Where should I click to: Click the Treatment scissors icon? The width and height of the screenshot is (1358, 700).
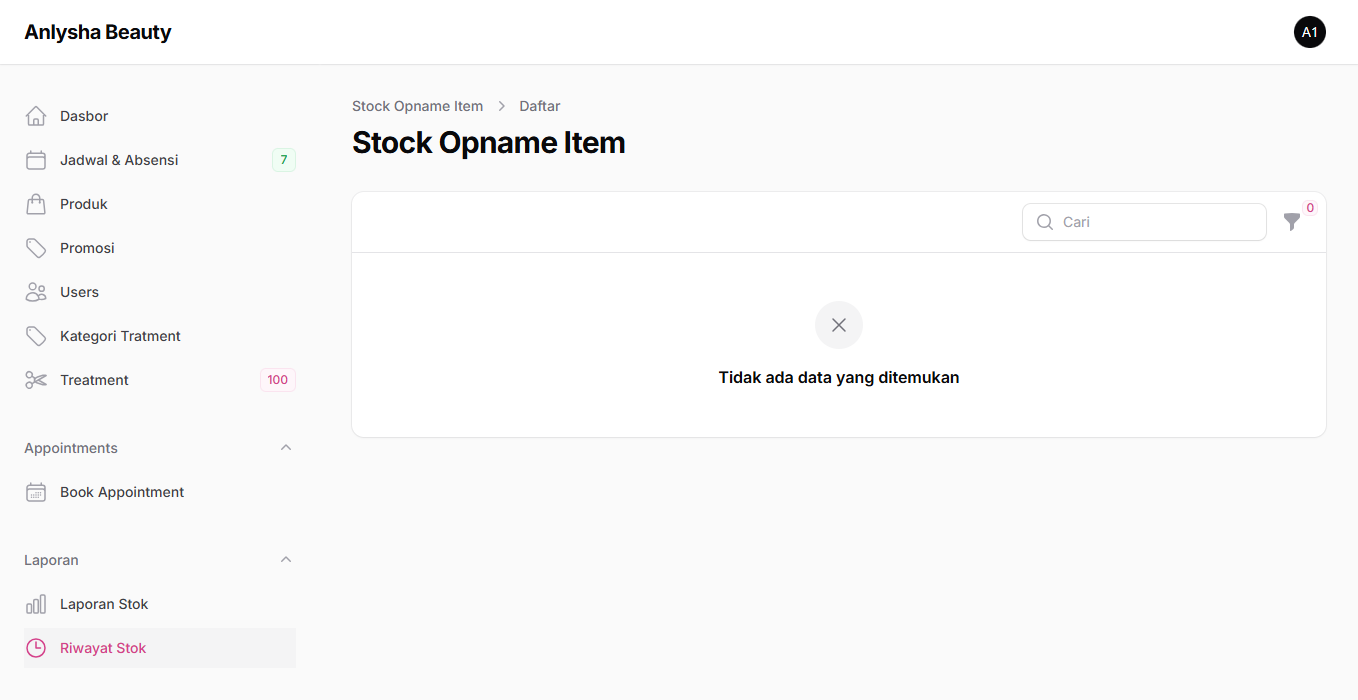(x=36, y=380)
